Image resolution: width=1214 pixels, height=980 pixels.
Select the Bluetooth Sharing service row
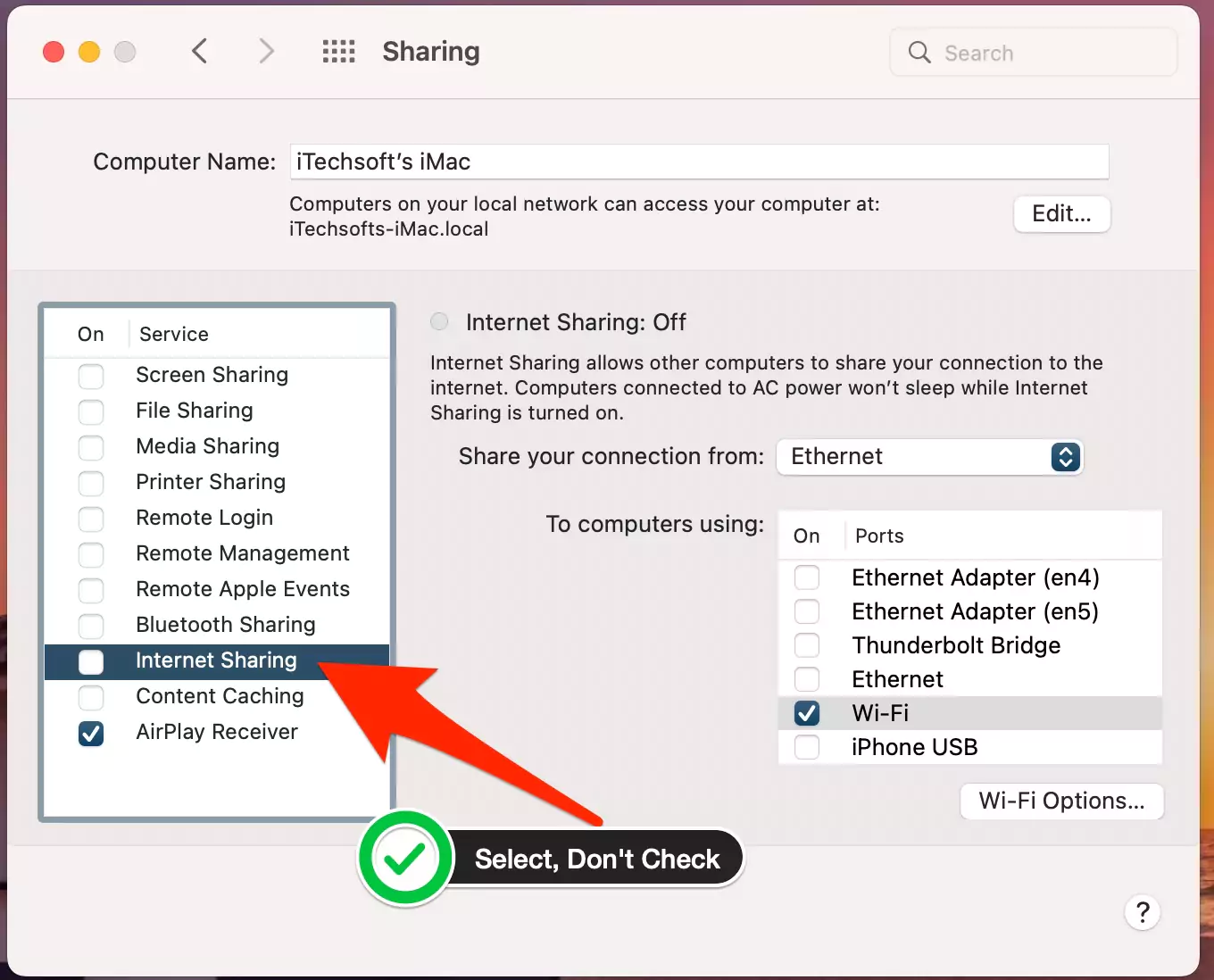(217, 626)
